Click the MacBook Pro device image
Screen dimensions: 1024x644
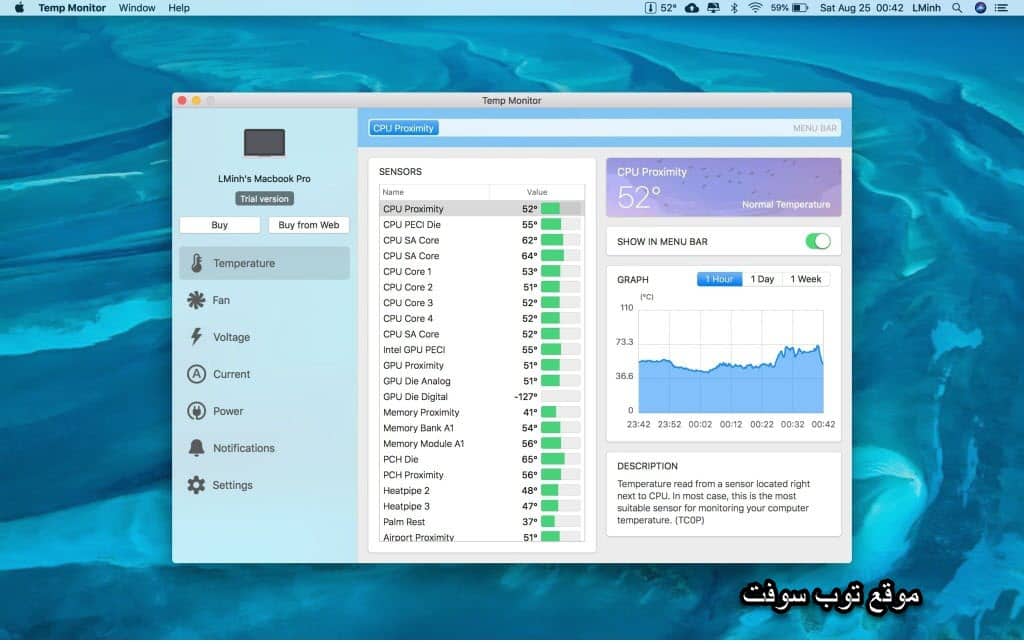click(264, 143)
